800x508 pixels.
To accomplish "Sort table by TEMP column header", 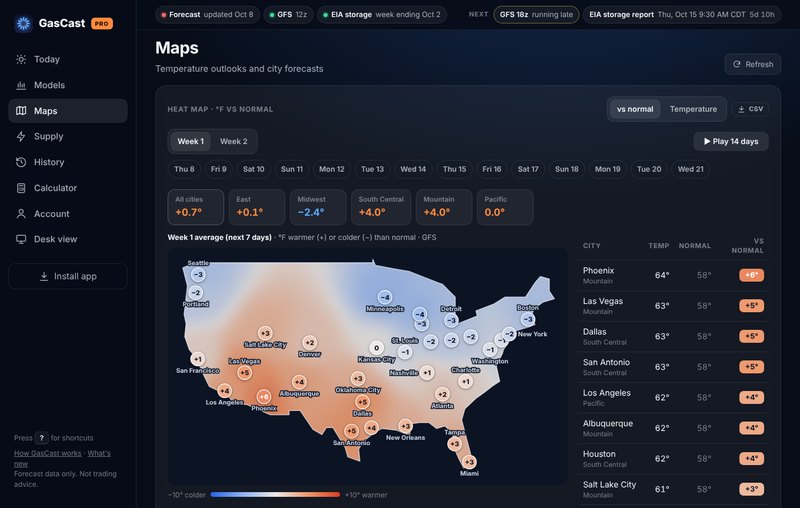I will click(x=659, y=246).
